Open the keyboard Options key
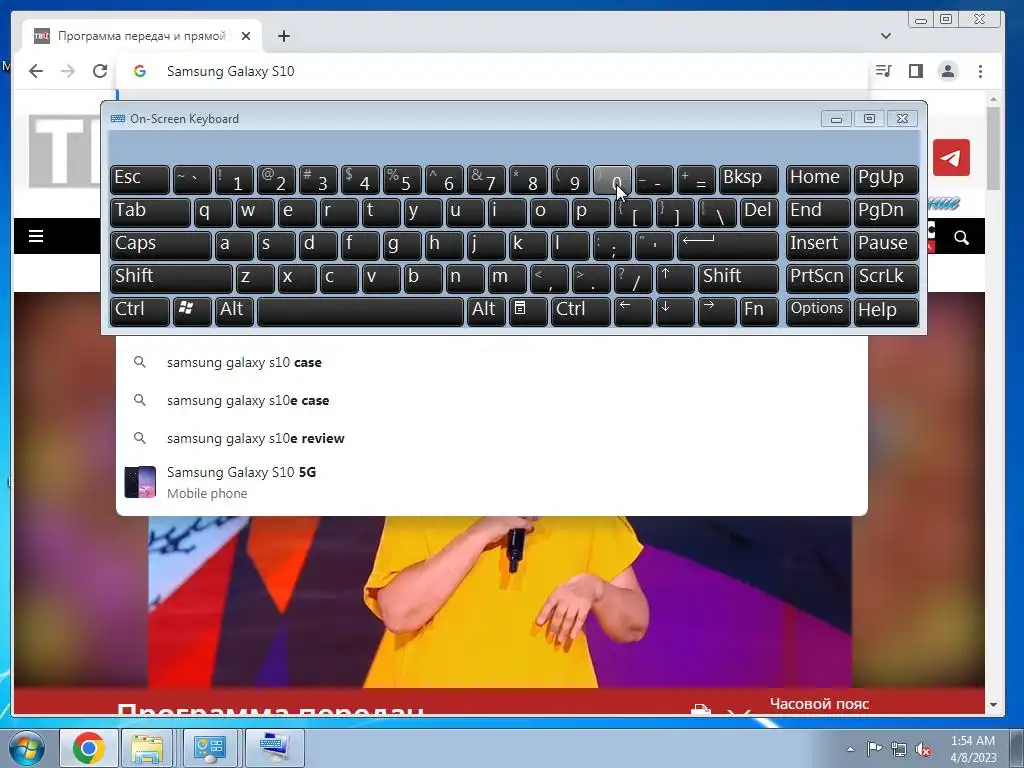Image resolution: width=1024 pixels, height=768 pixels. [818, 311]
